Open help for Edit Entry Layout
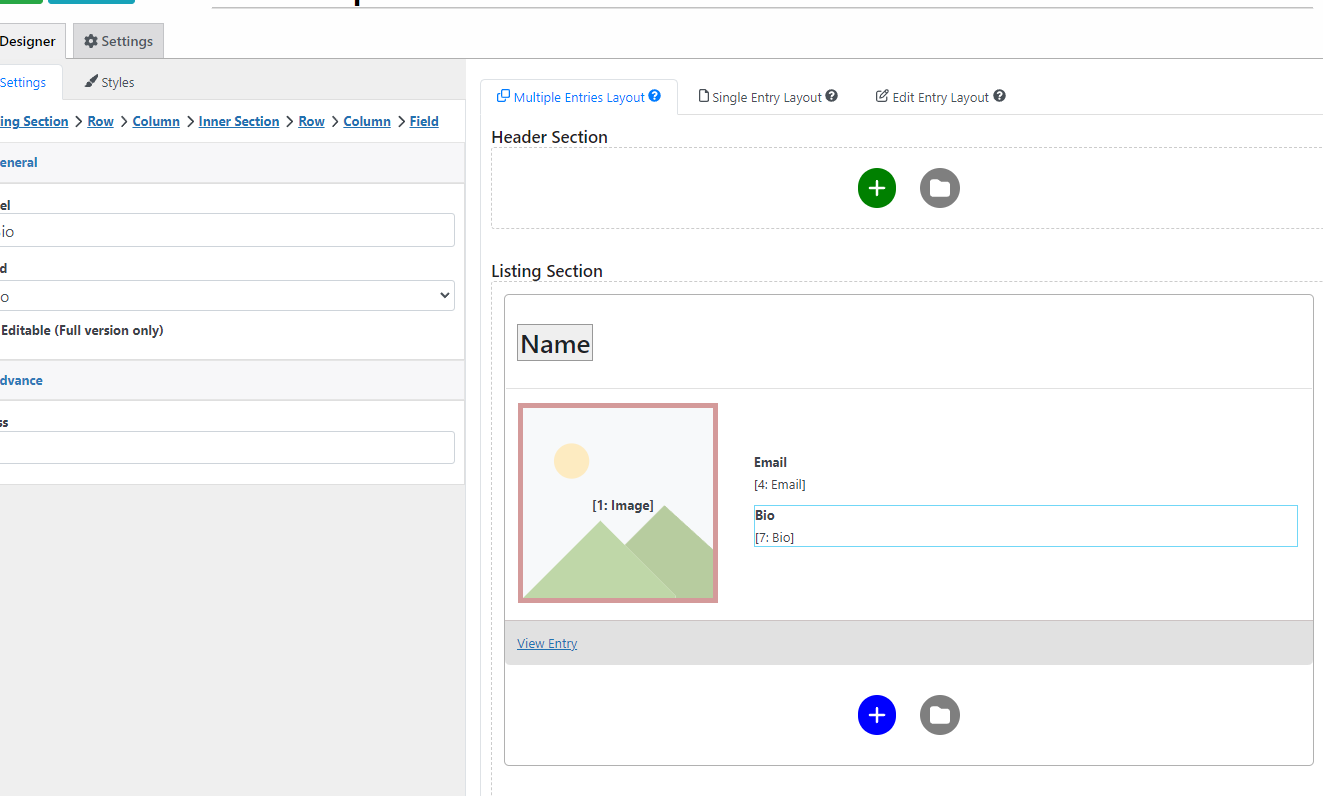The image size is (1323, 796). pos(999,96)
